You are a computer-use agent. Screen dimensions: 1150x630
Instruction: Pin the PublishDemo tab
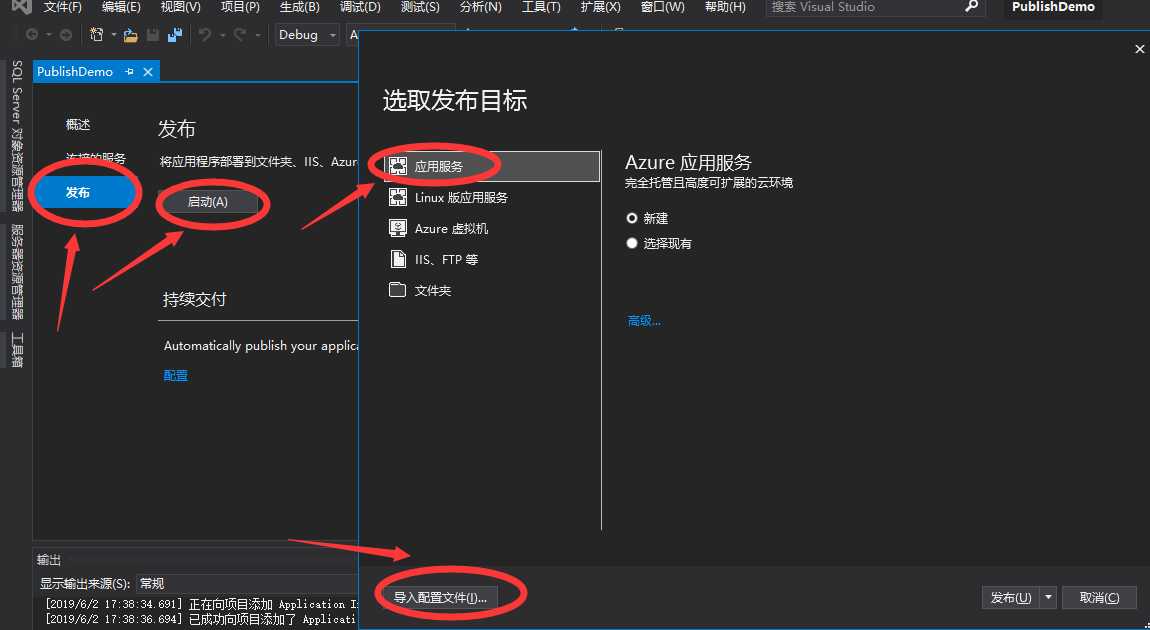tap(130, 71)
